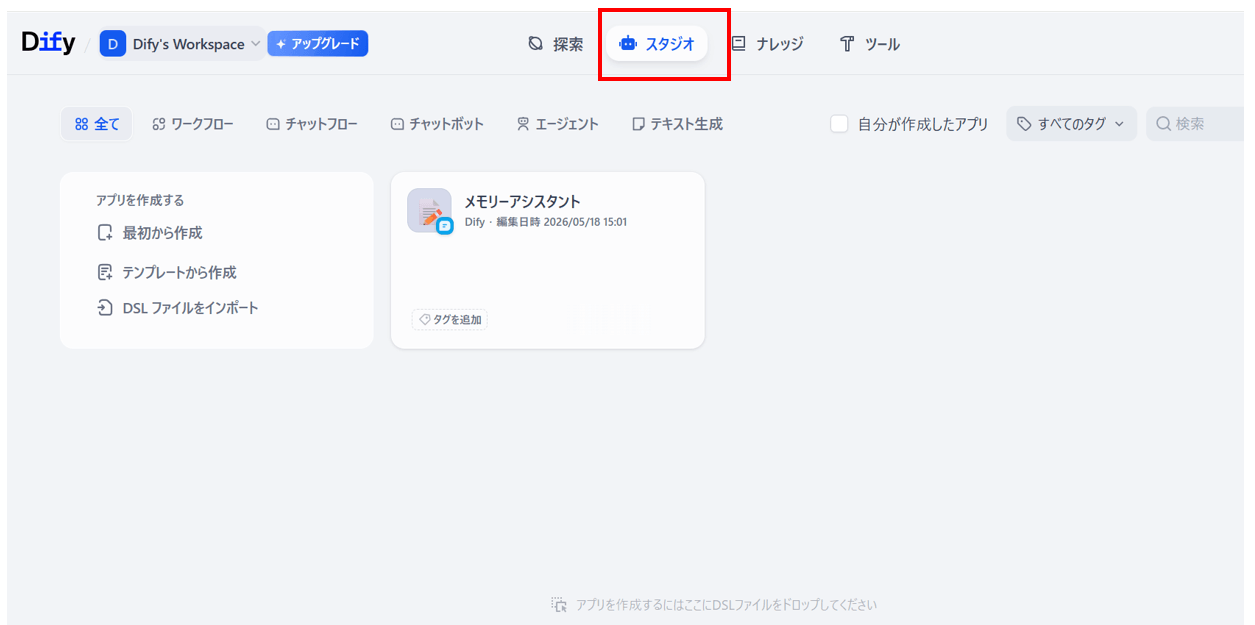Screen dimensions: 1255x625
Task: Click the compass icon beside 探索
Action: point(535,44)
